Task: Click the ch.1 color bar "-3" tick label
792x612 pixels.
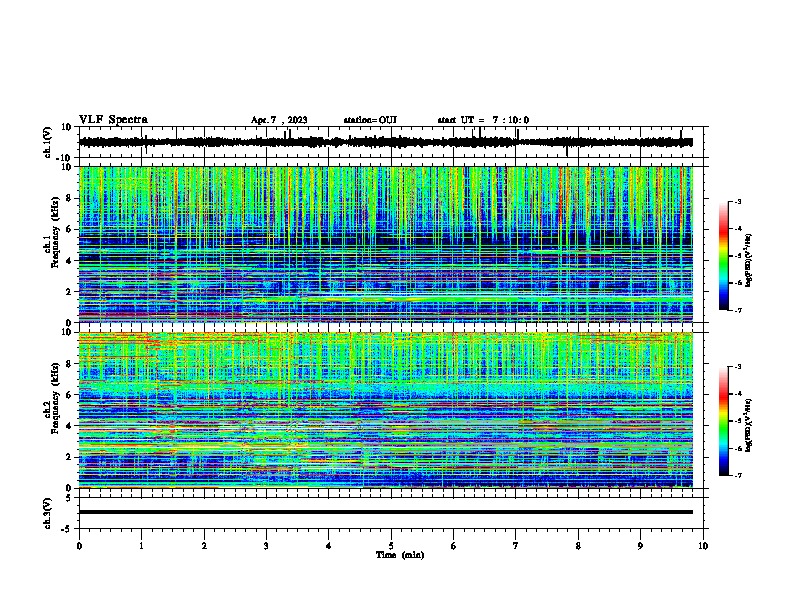Action: (737, 201)
